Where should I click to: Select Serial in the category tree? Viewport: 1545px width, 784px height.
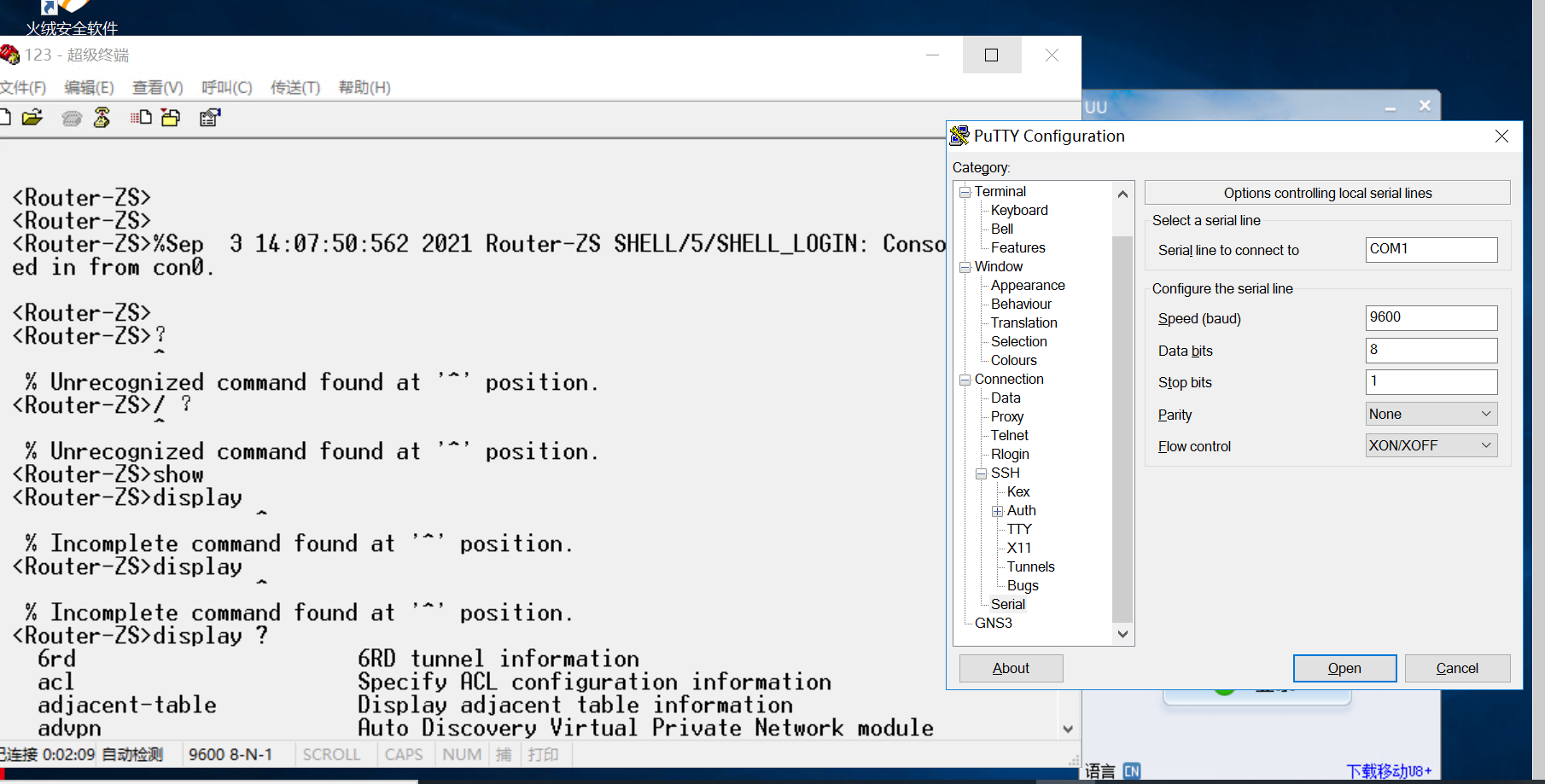click(x=1008, y=605)
